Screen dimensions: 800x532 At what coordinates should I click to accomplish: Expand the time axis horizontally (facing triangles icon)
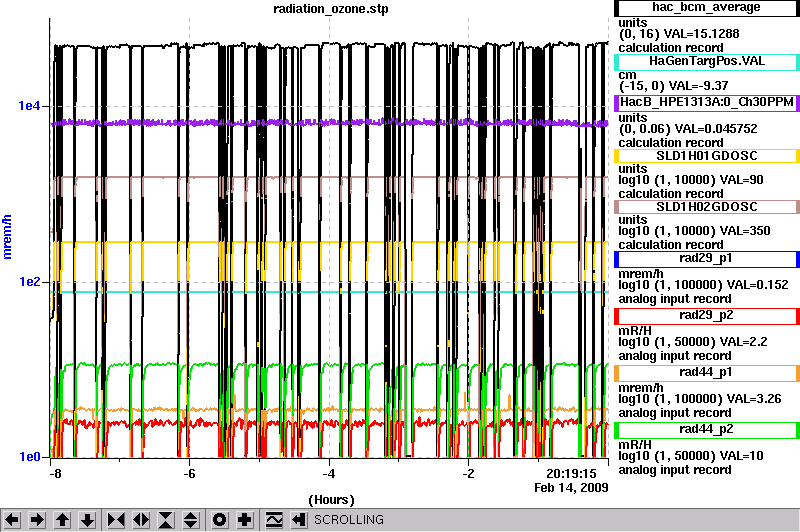(141, 520)
